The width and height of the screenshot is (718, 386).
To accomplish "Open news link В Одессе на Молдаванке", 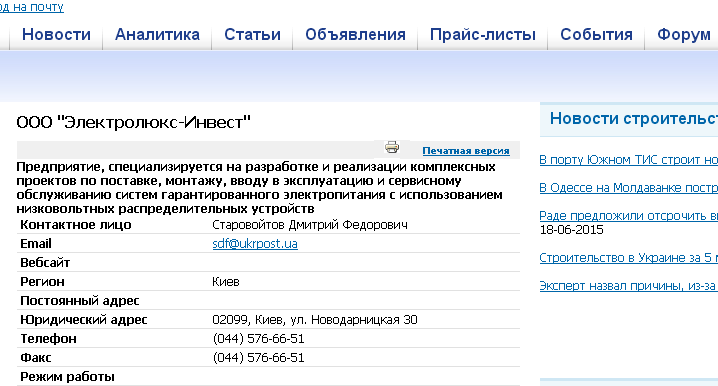I will click(628, 188).
